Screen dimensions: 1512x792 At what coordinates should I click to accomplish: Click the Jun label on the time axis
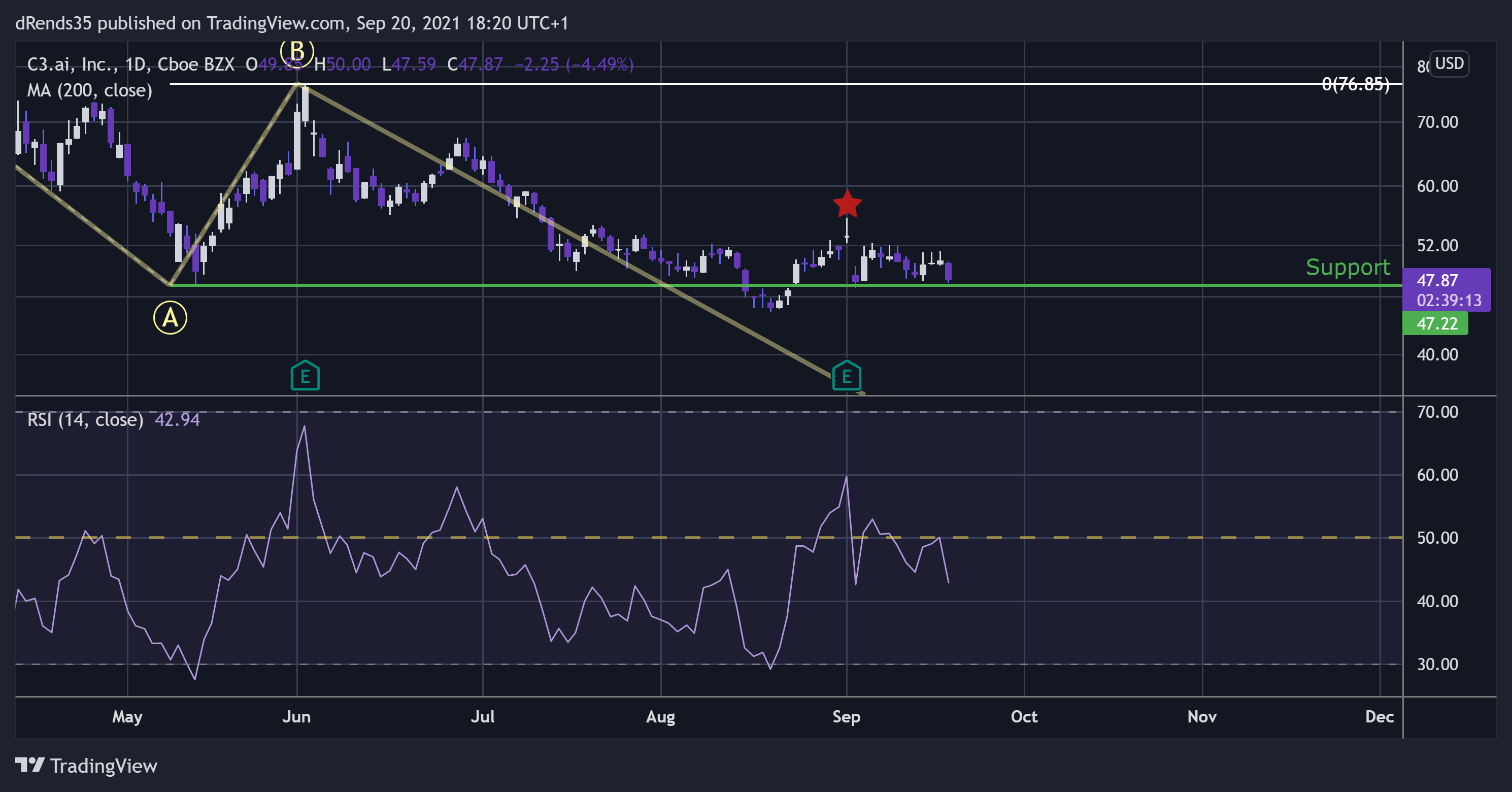click(296, 717)
